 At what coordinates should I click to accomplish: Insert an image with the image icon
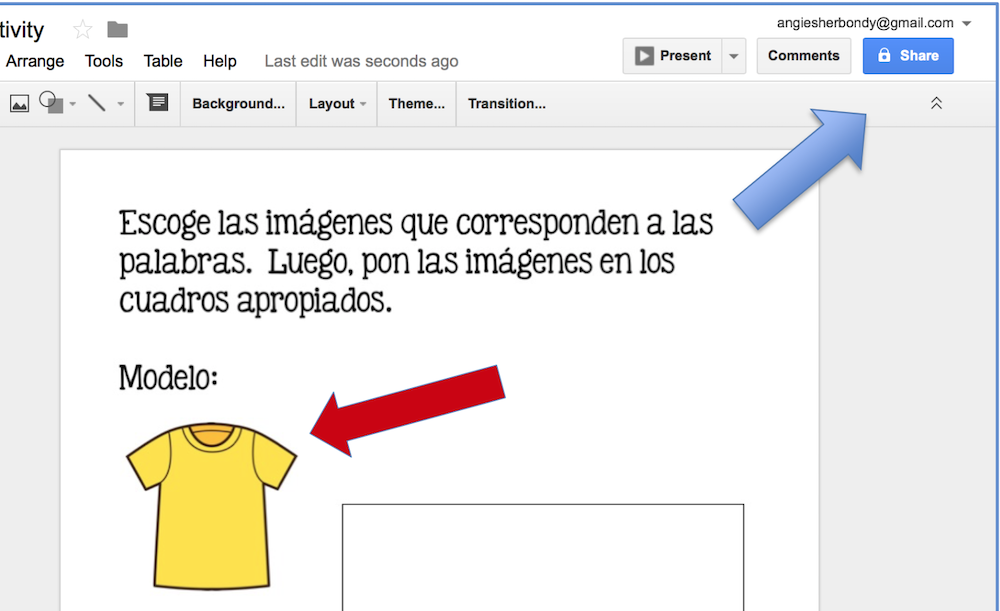coord(19,103)
